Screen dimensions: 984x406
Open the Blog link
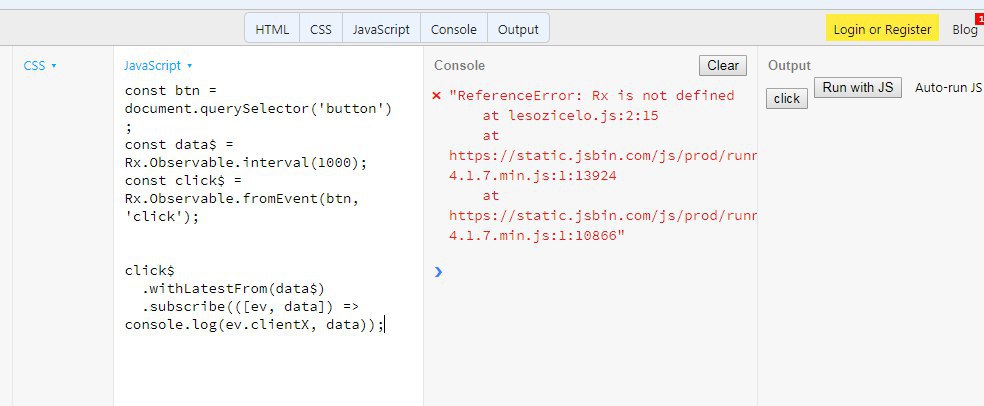[x=965, y=29]
